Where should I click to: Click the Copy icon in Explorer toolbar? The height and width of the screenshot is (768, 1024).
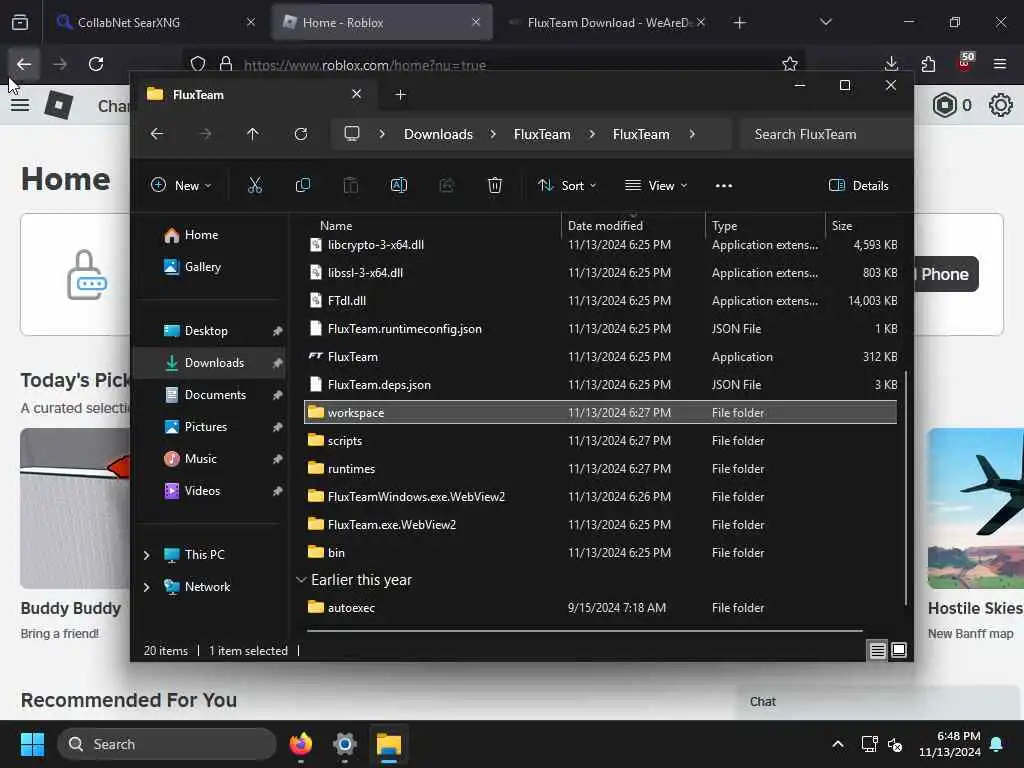[x=302, y=185]
